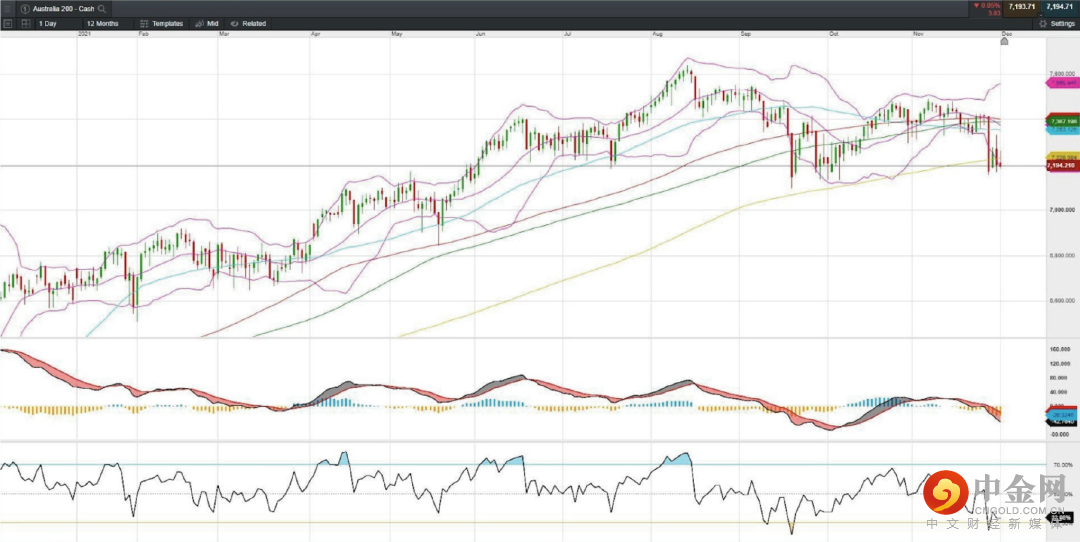
Task: Open the hamburger menu in title bar
Action: click(7, 7)
